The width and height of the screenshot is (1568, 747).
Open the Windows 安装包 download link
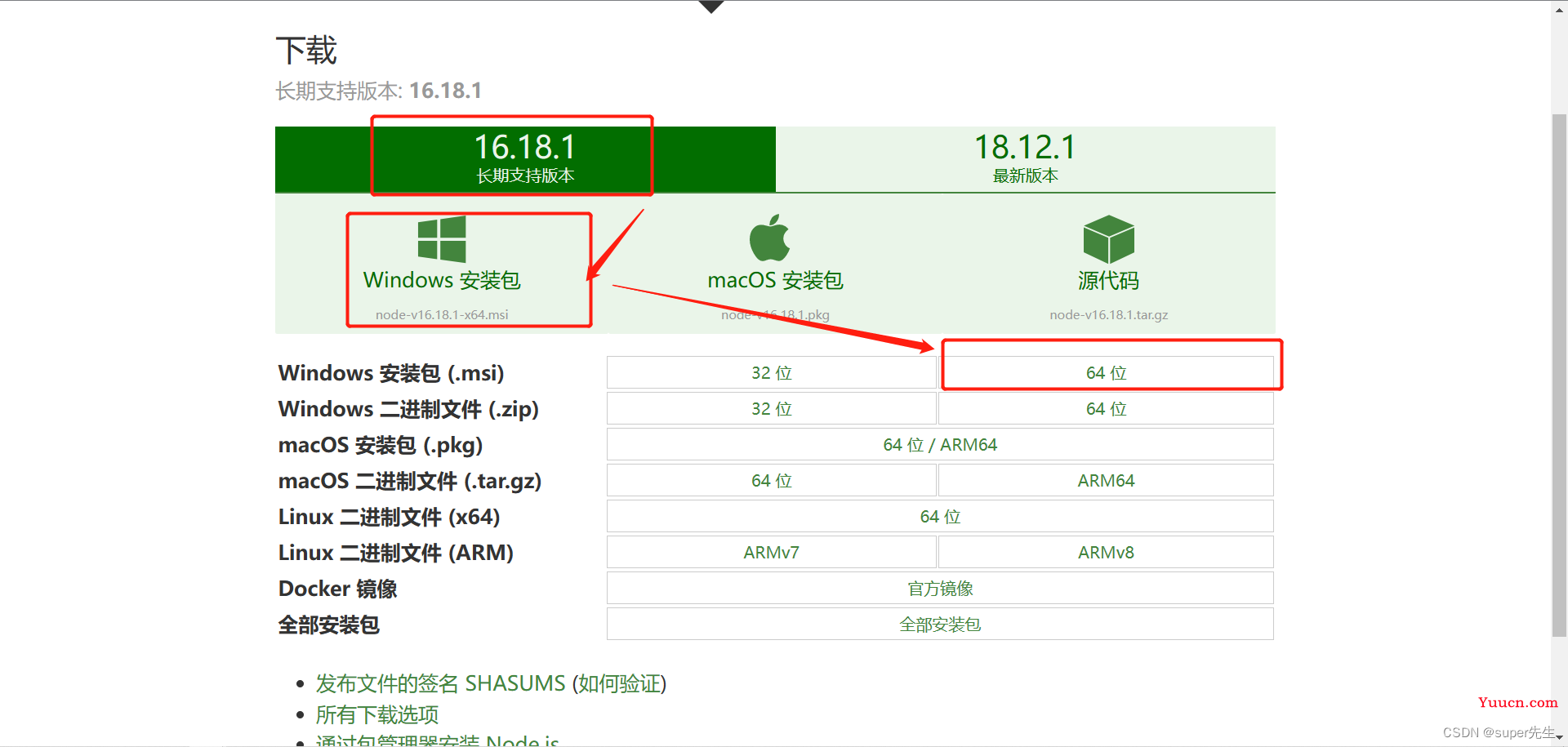click(x=442, y=280)
